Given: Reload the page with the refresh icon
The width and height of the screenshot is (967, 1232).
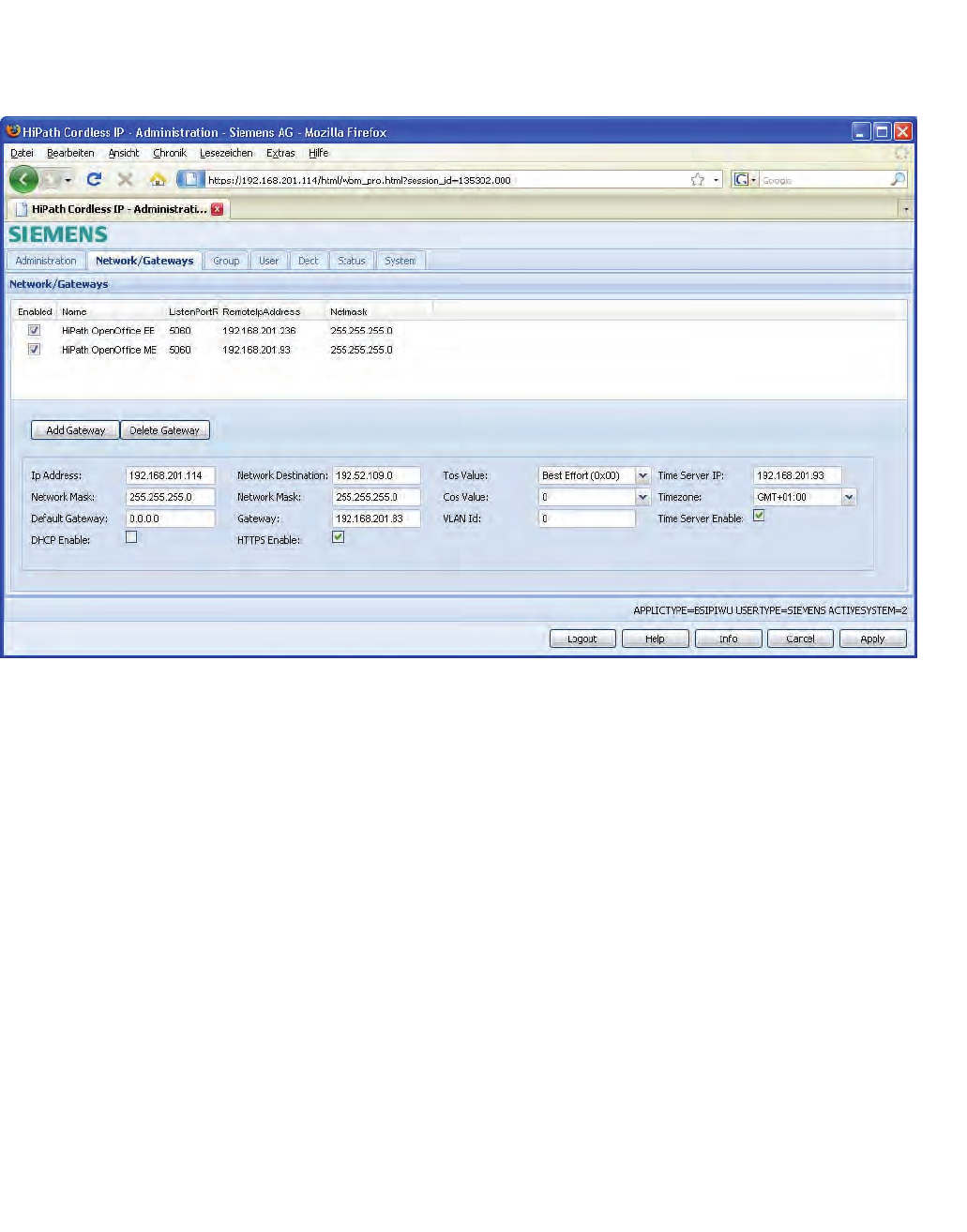Looking at the screenshot, I should [94, 179].
